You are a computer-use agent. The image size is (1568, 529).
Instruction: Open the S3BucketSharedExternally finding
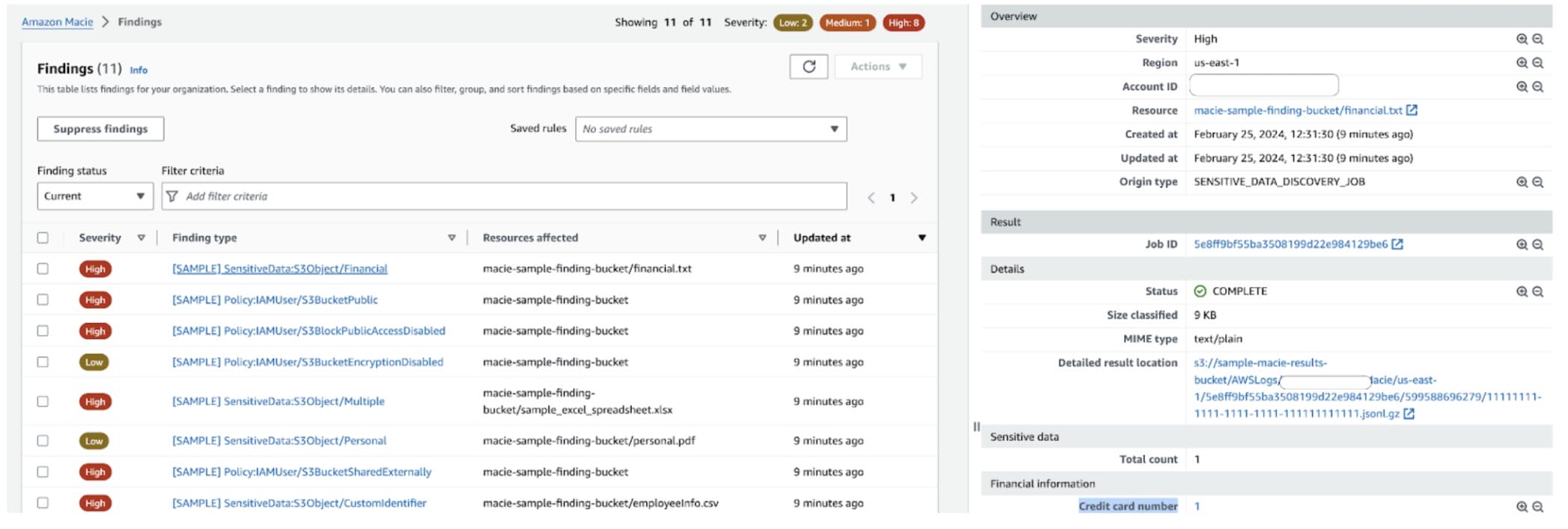(302, 472)
